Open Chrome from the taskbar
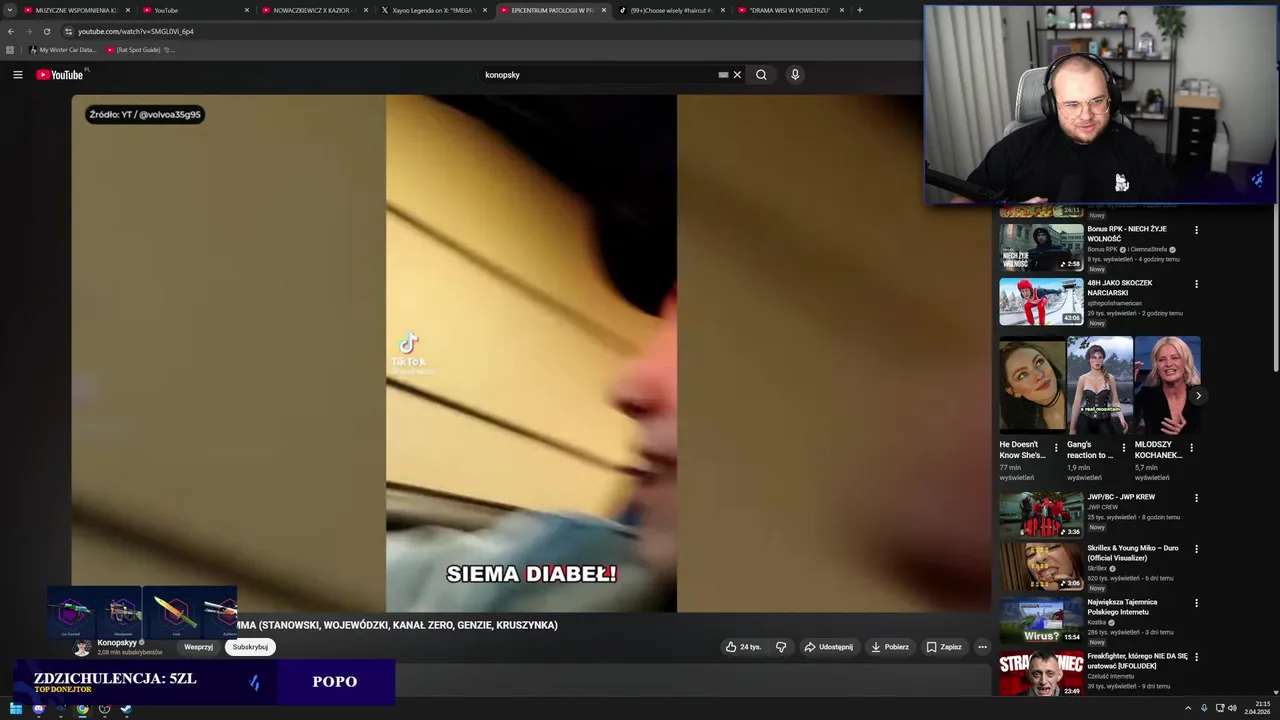 (x=82, y=709)
